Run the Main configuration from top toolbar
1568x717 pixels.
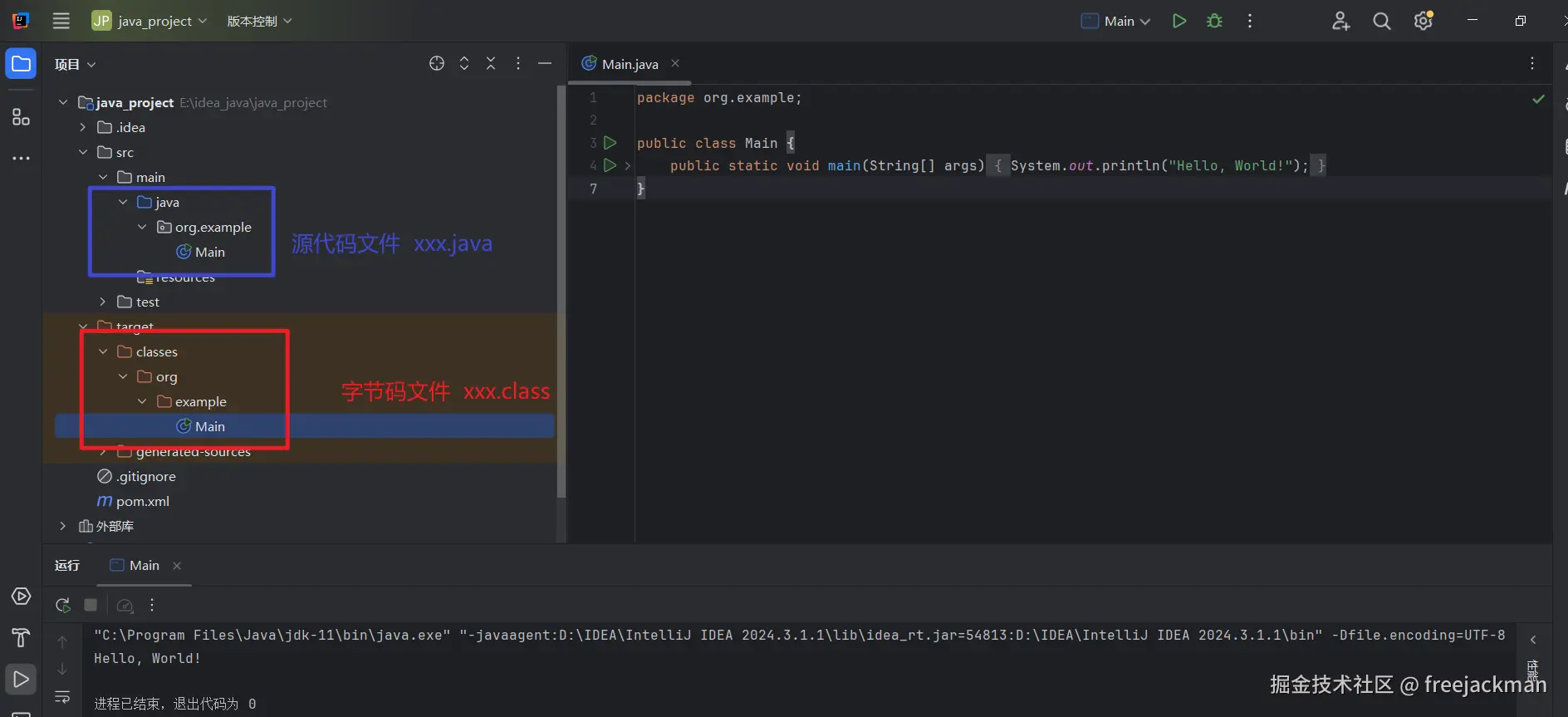(1178, 21)
